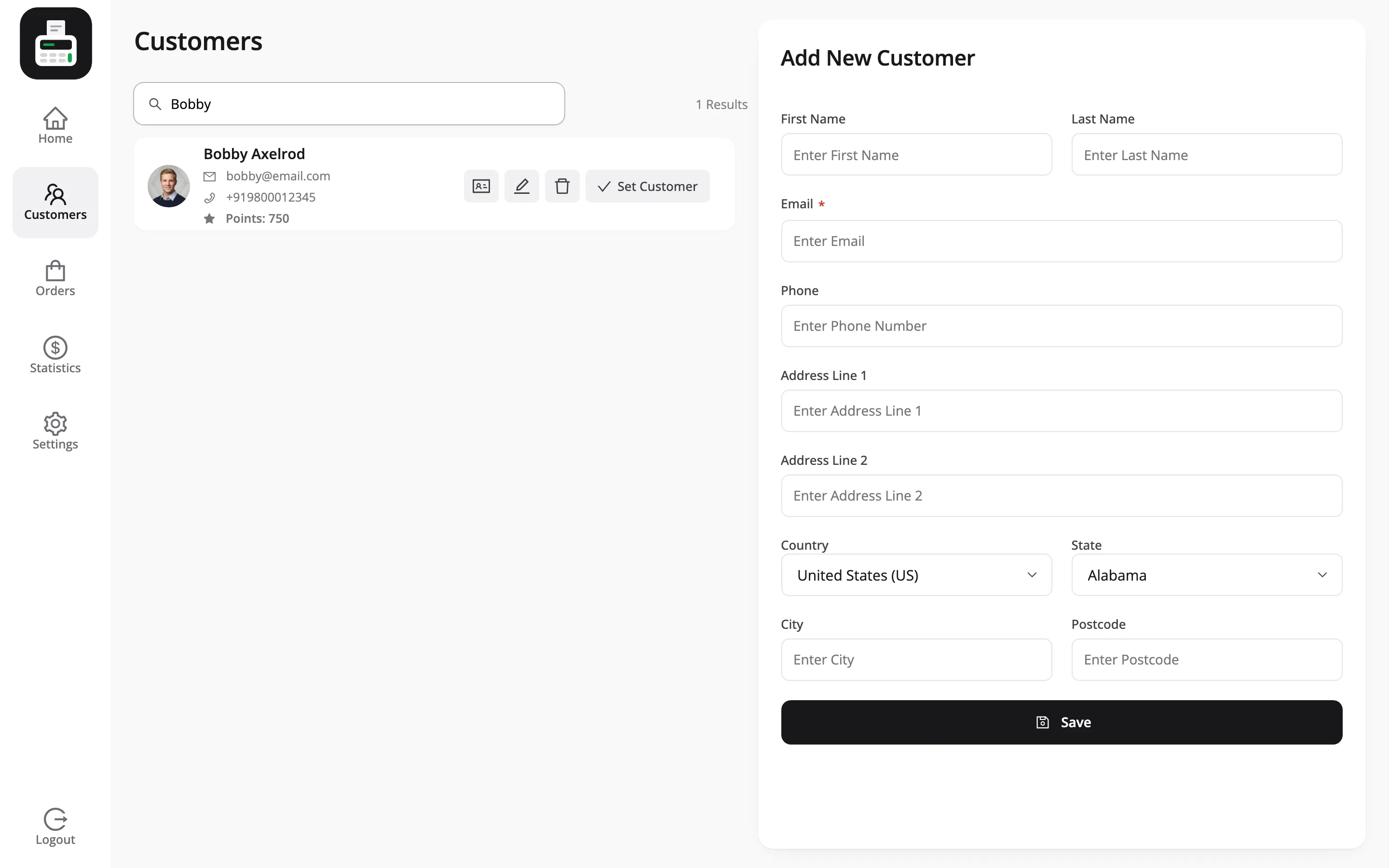Click the envelope icon beside bobby@email.com
Screen dimensions: 1389x868
[x=209, y=176]
